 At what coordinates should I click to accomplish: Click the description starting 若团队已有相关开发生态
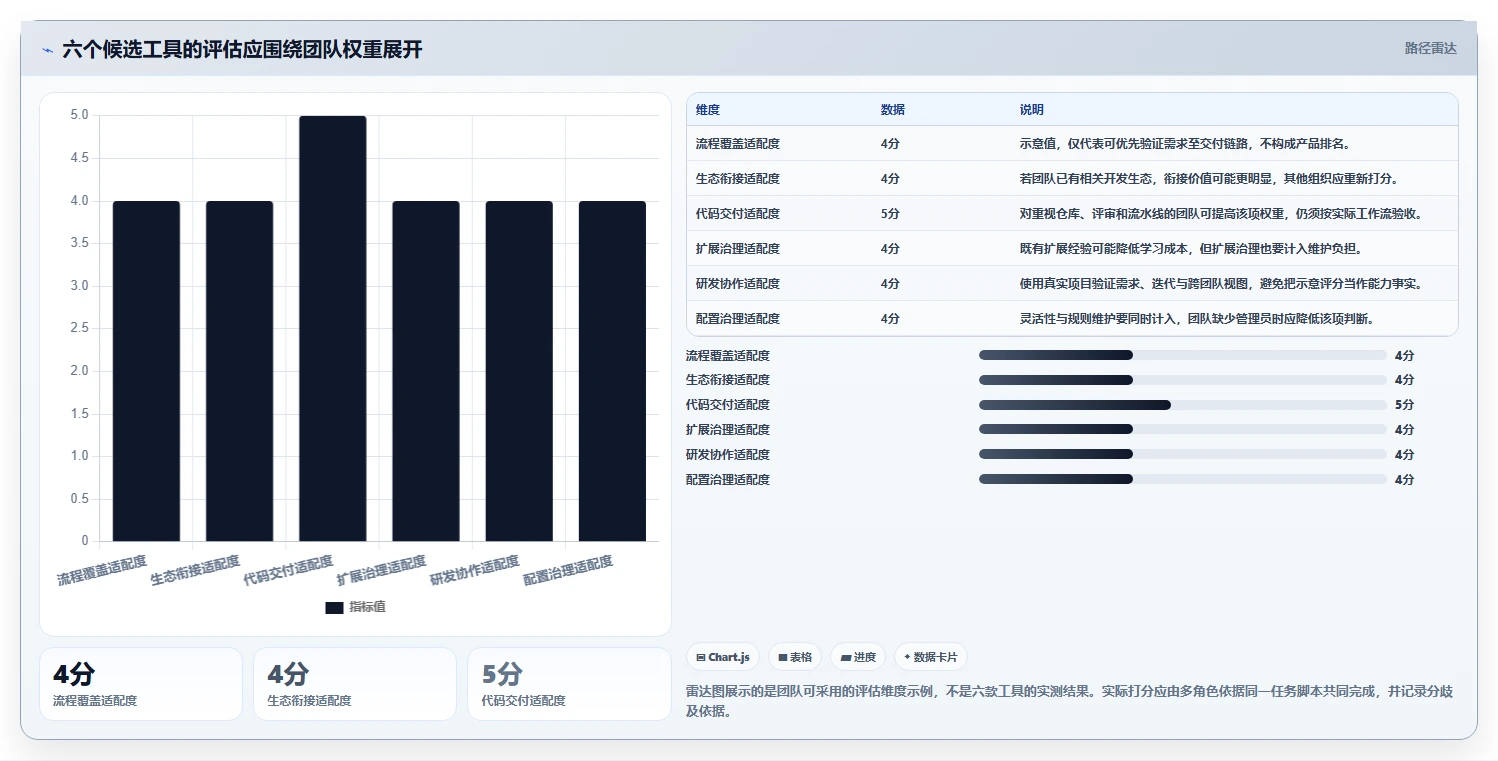[x=1209, y=179]
